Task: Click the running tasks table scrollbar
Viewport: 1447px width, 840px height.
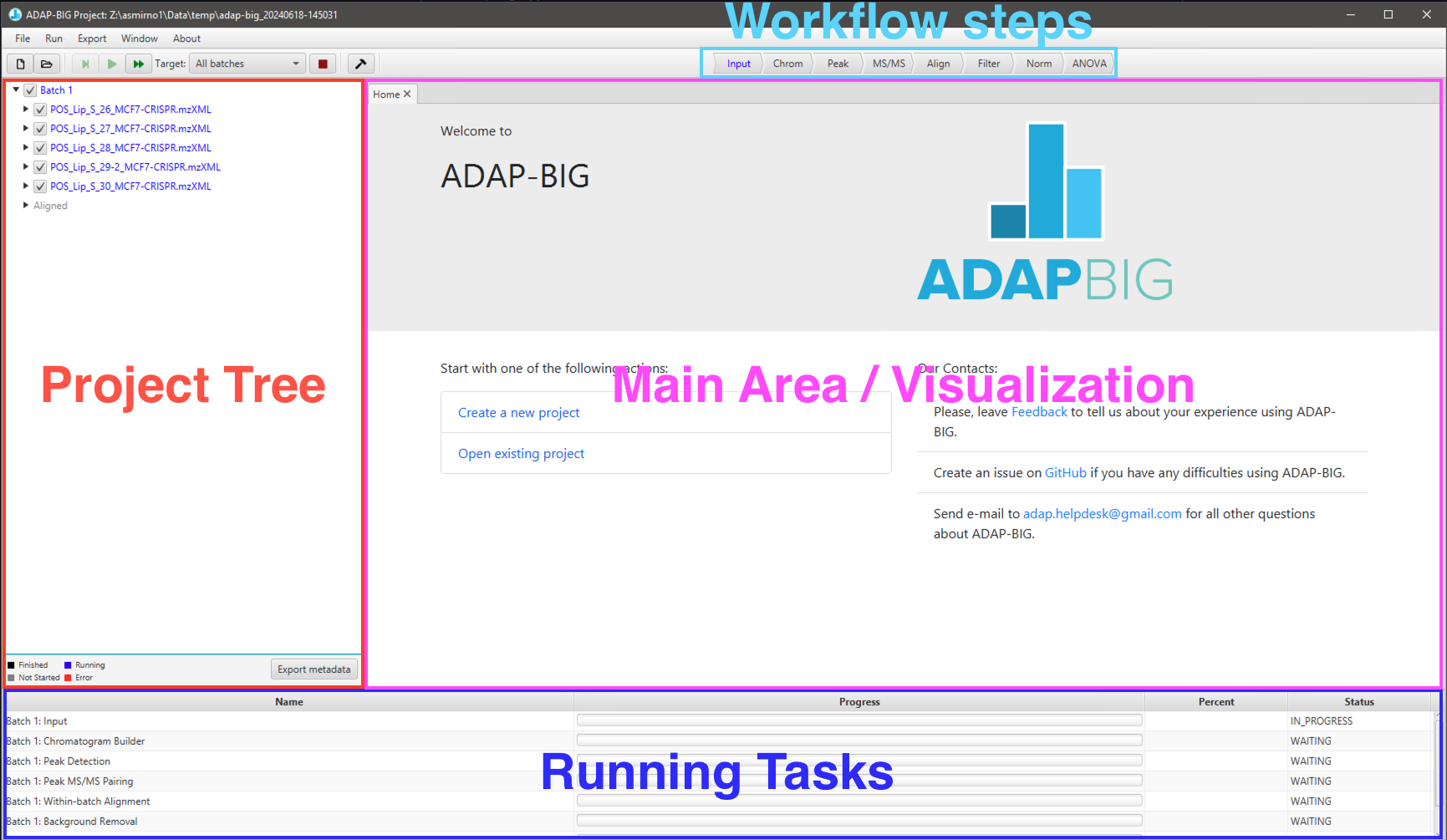Action: (x=1436, y=773)
